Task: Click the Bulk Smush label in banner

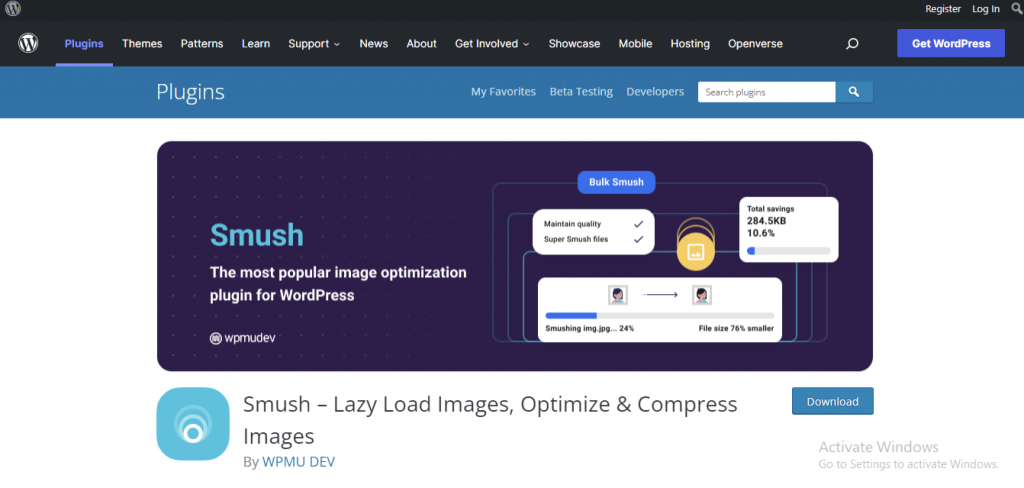Action: point(616,182)
